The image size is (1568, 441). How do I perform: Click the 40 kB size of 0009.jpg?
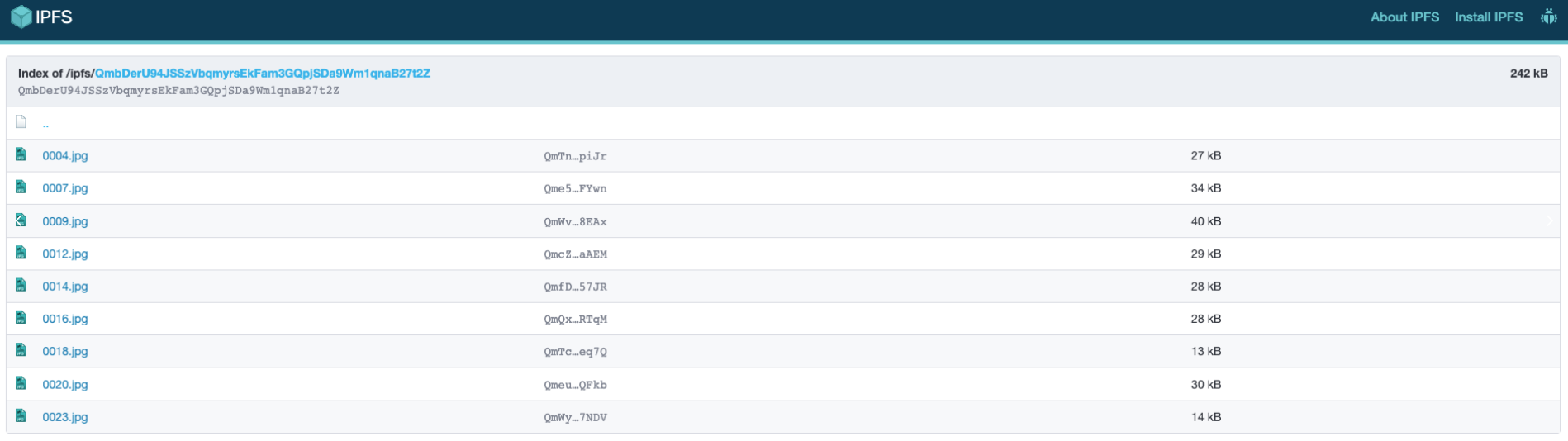(1206, 221)
